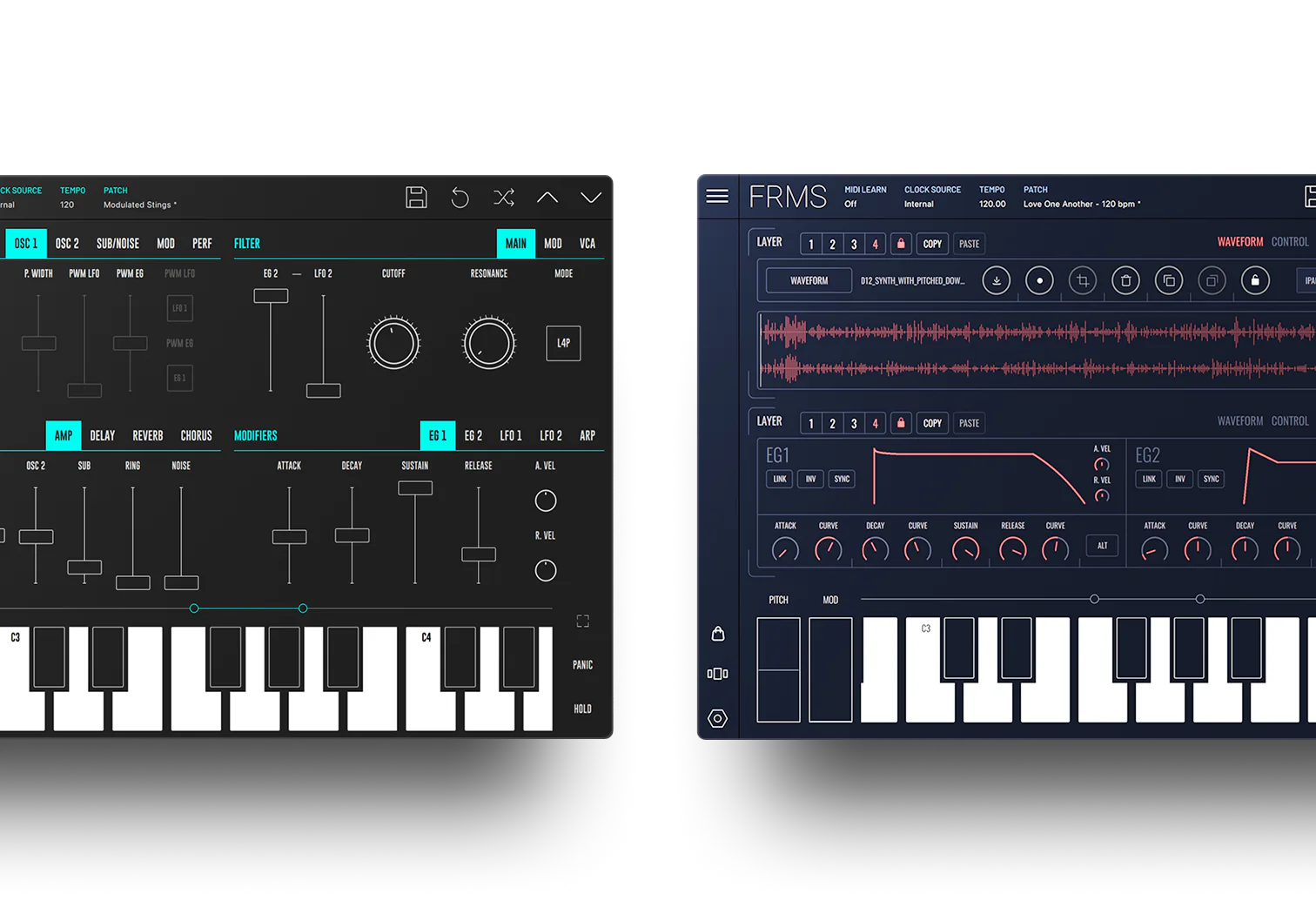1316x914 pixels.
Task: Click the randomize shuffle icon in left synth
Action: (504, 198)
